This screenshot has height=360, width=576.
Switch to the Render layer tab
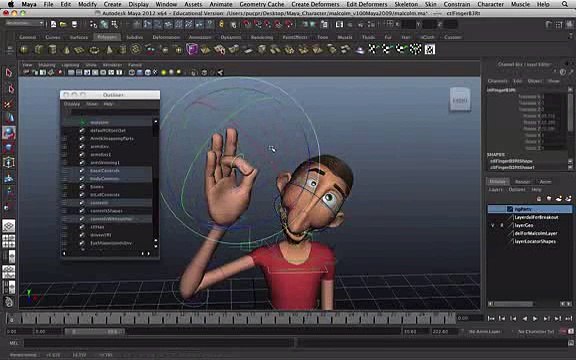coord(522,181)
